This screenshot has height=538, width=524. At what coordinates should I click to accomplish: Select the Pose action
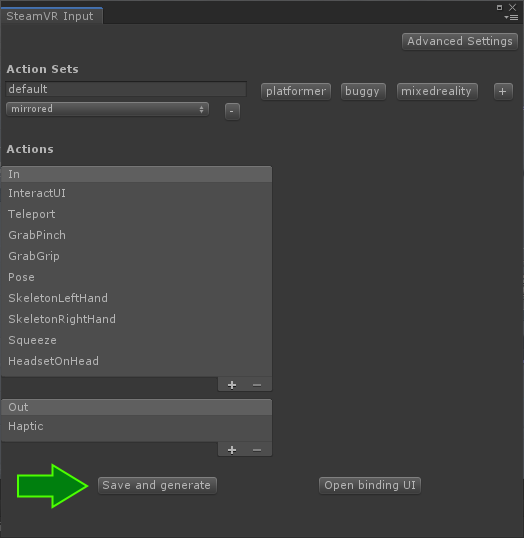(137, 277)
